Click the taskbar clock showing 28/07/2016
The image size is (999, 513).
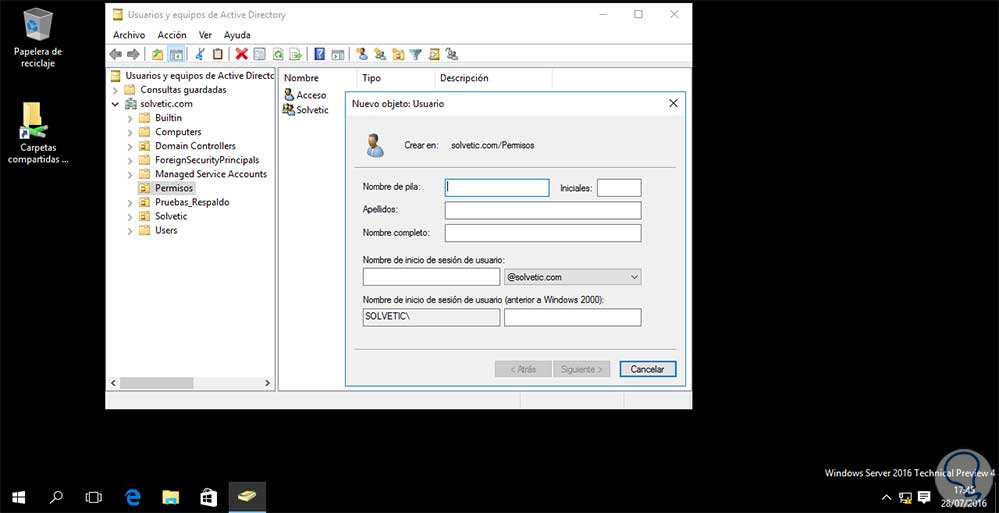point(965,497)
